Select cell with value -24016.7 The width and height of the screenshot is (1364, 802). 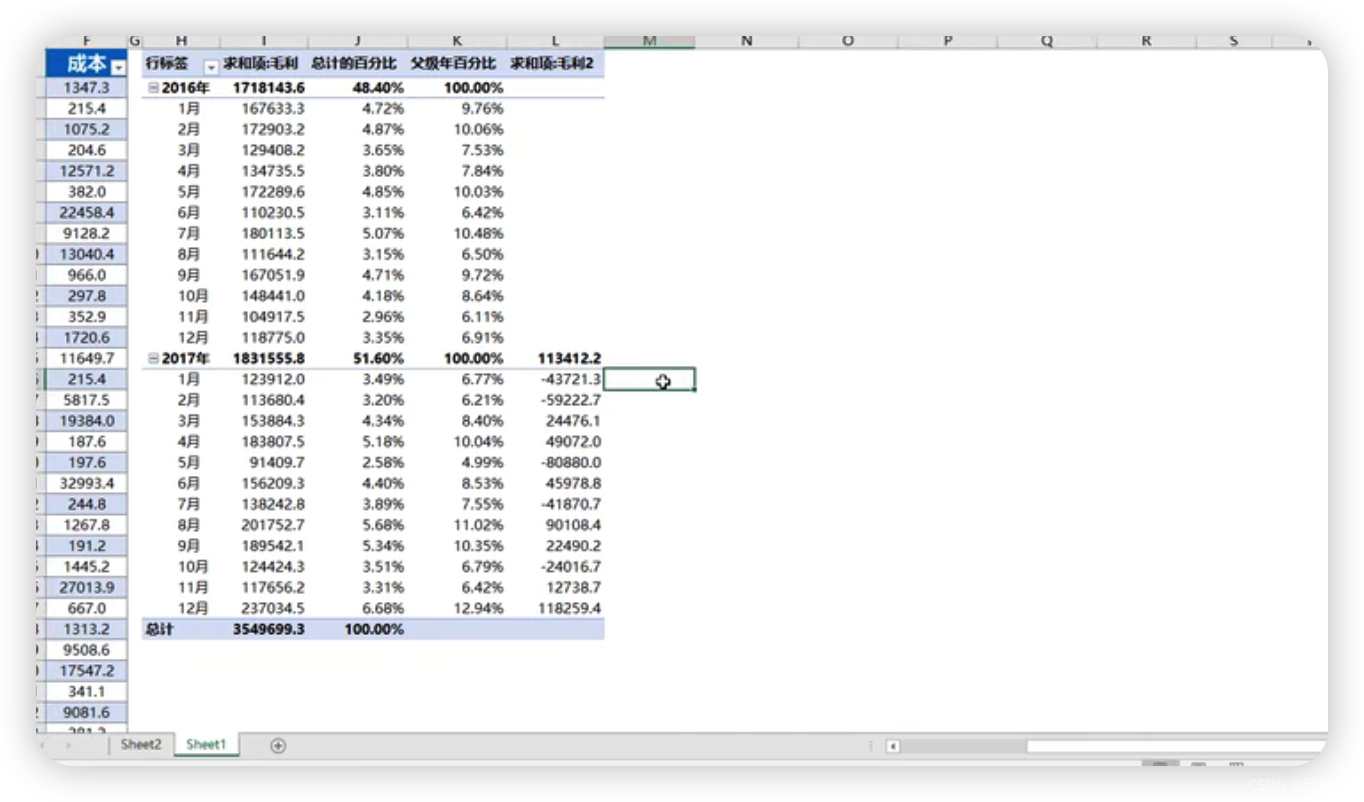pos(555,567)
